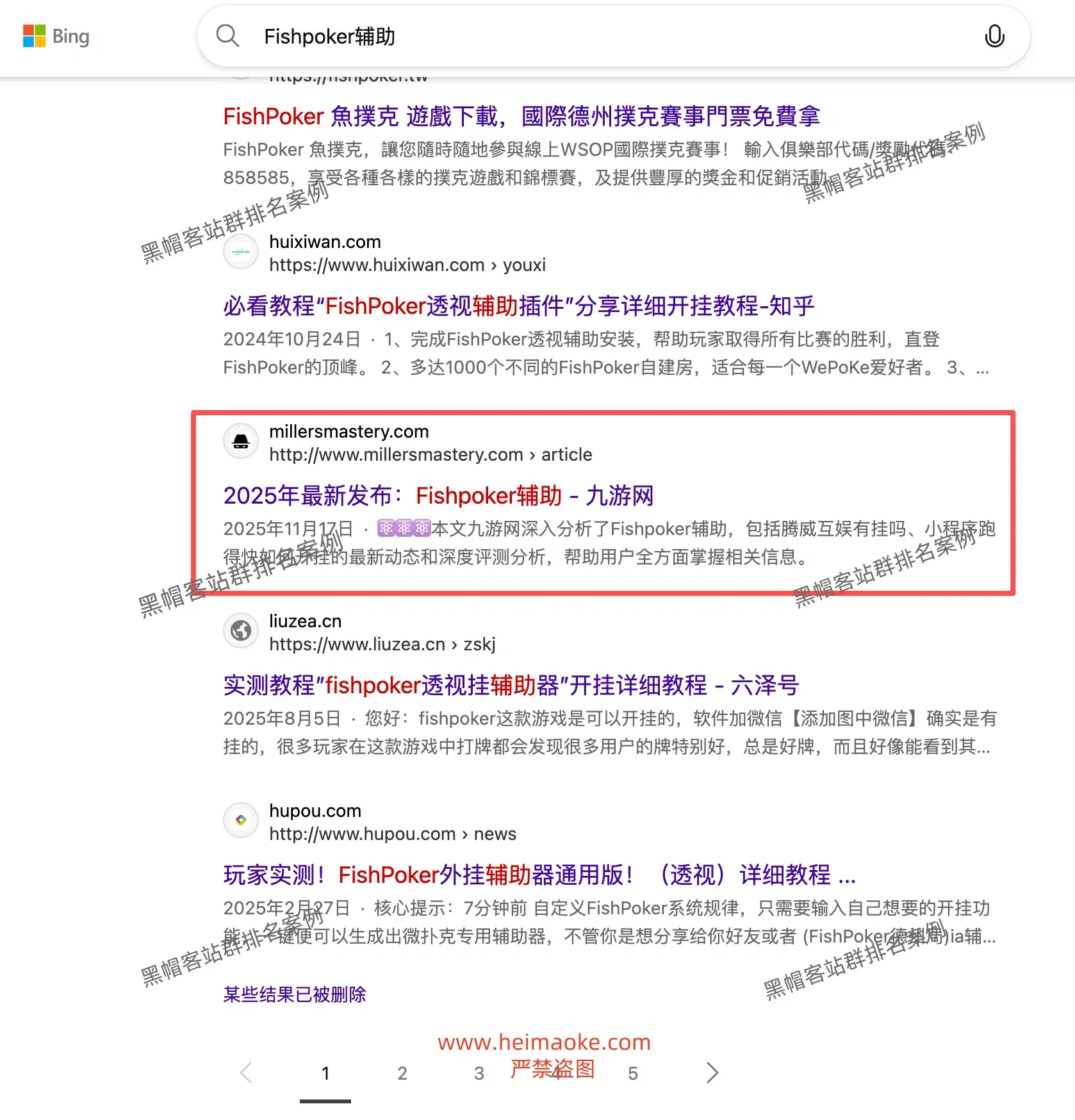Screen dimensions: 1075x1120
Task: Open the 实测教程 fishpoker透视挂辅助器 result
Action: point(511,686)
